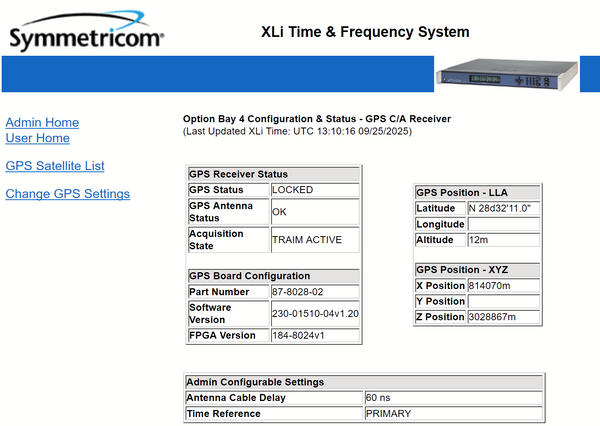The height and width of the screenshot is (426, 600).
Task: Open the Admin Home link
Action: pyautogui.click(x=42, y=122)
